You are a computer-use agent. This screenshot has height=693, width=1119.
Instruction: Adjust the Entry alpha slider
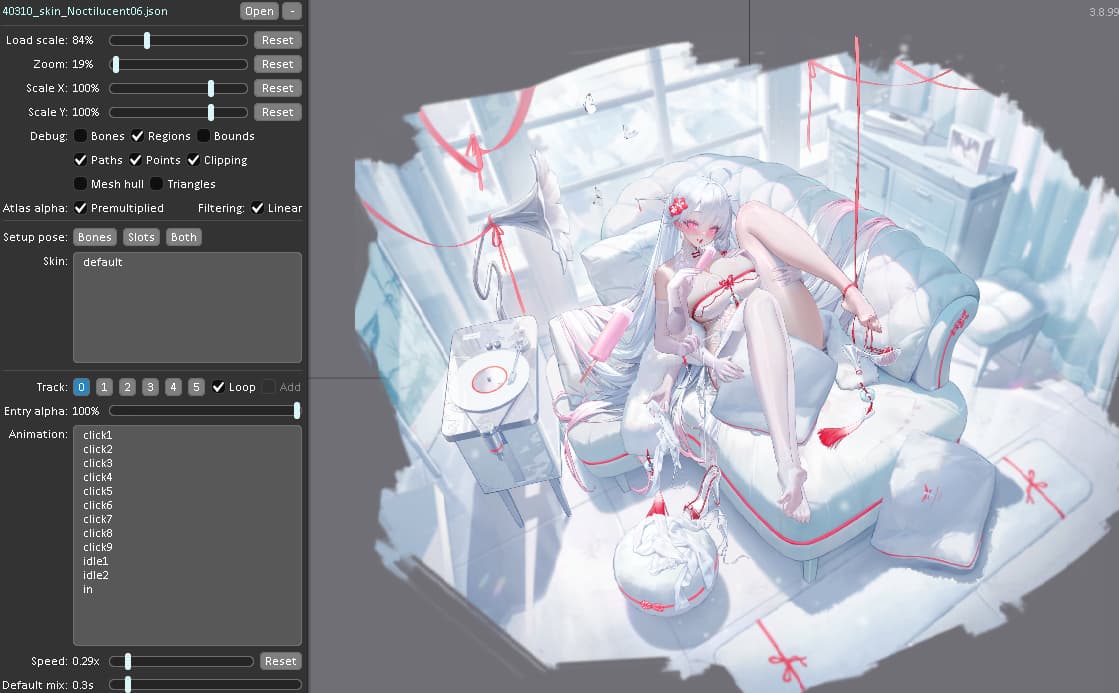tap(205, 411)
